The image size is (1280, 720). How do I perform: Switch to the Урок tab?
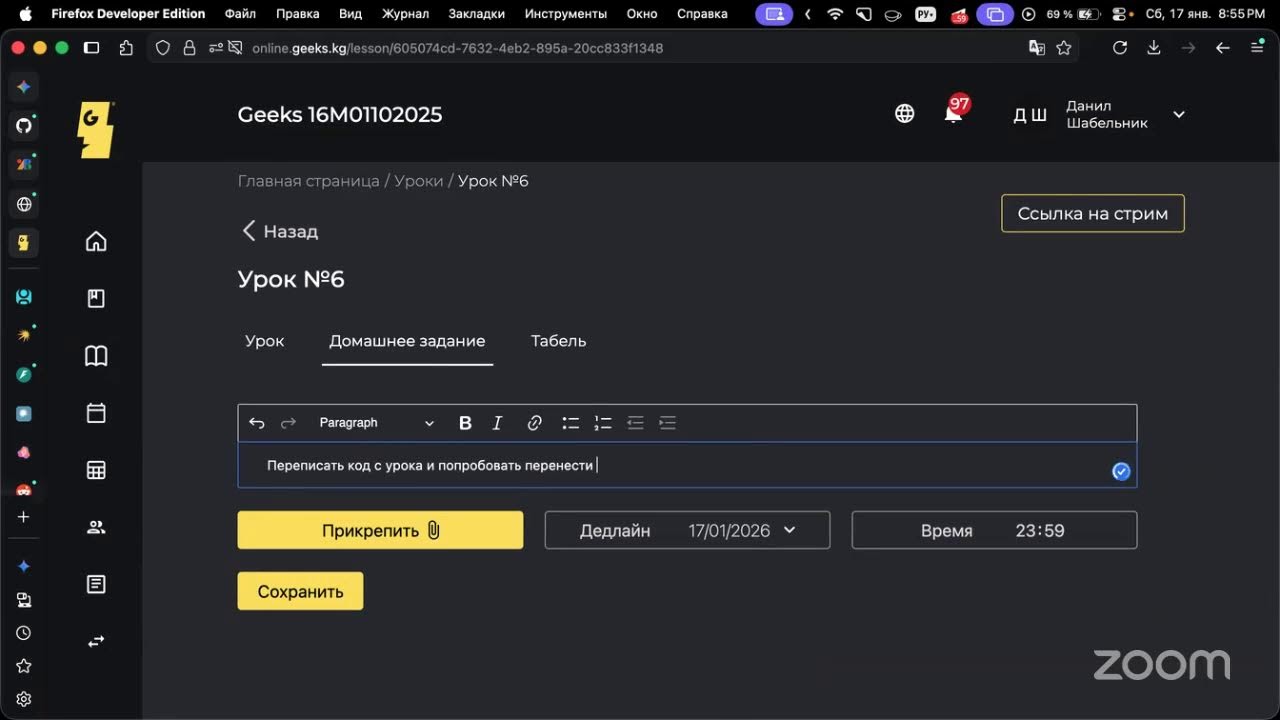[265, 341]
